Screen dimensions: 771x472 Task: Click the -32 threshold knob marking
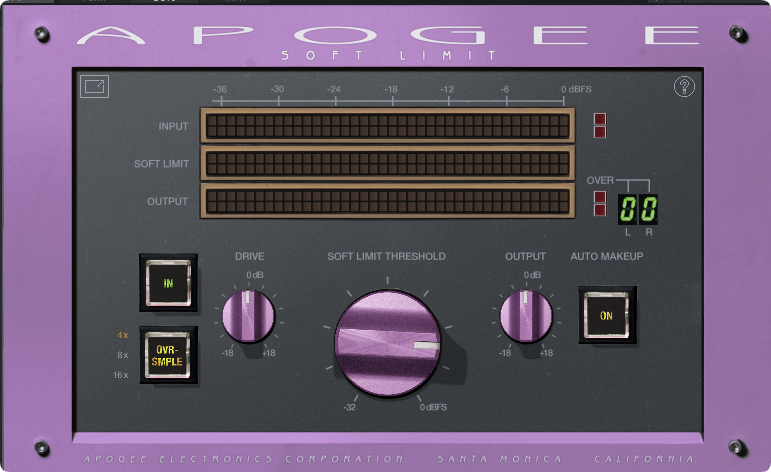click(350, 407)
